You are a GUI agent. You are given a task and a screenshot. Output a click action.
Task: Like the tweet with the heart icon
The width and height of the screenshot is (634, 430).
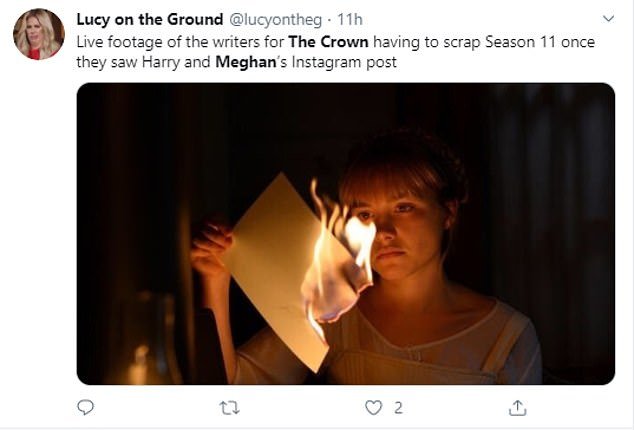(x=374, y=407)
